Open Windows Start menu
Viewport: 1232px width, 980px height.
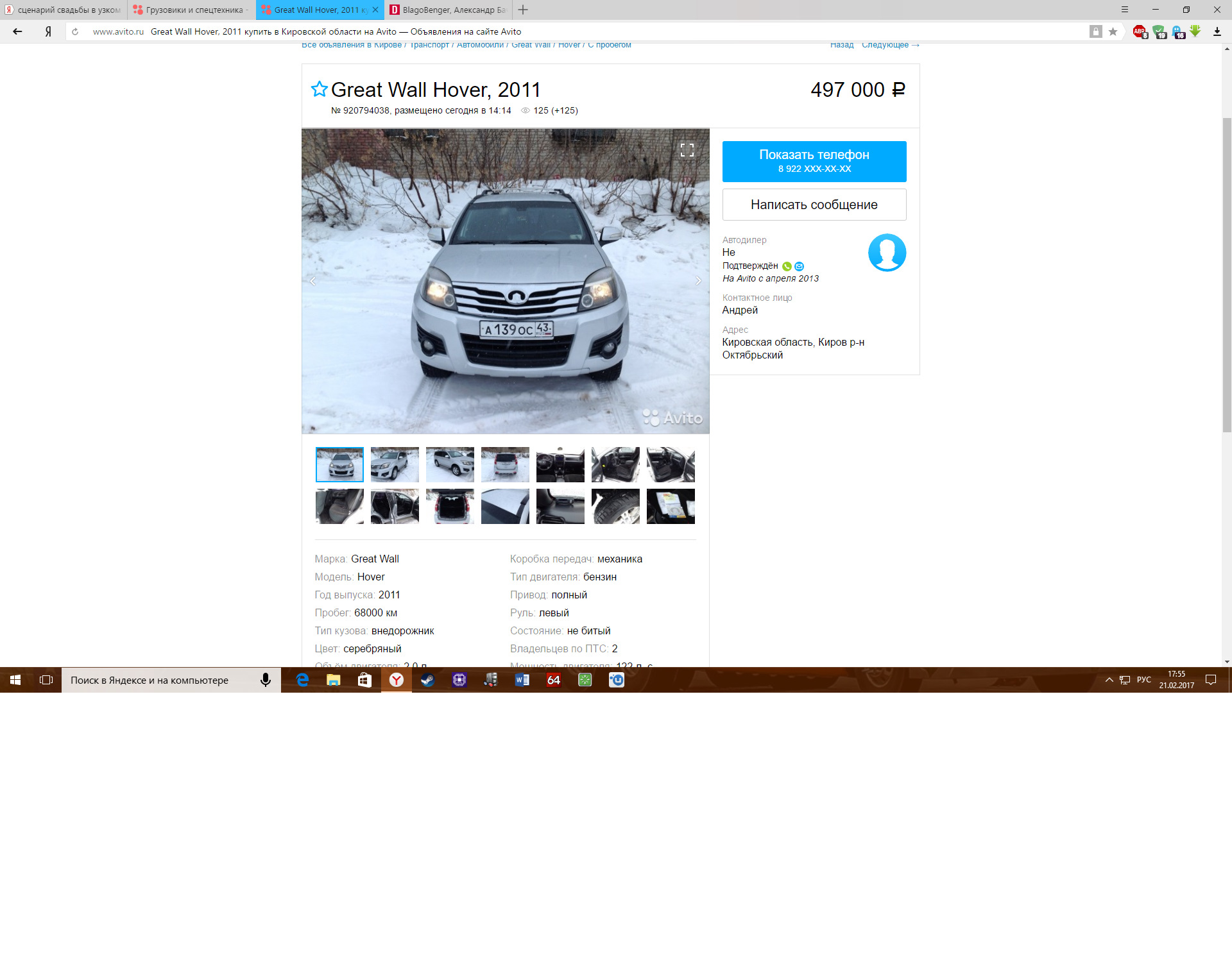click(x=15, y=680)
